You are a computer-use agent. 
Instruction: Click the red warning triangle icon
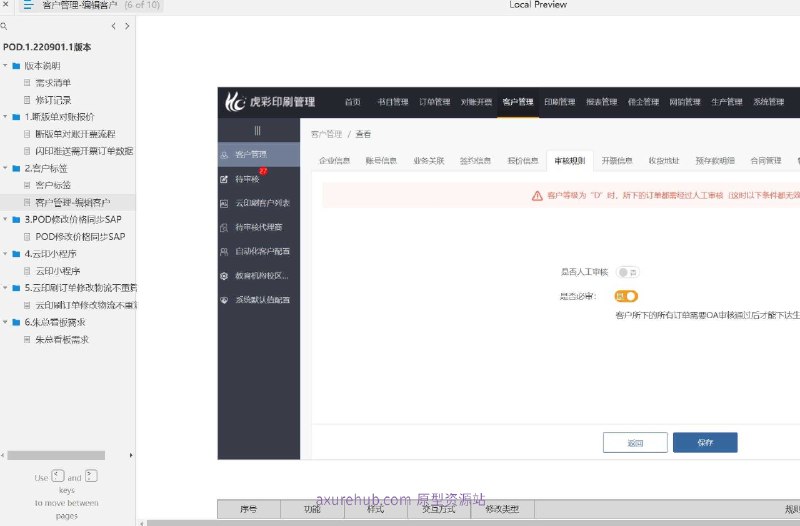[537, 196]
